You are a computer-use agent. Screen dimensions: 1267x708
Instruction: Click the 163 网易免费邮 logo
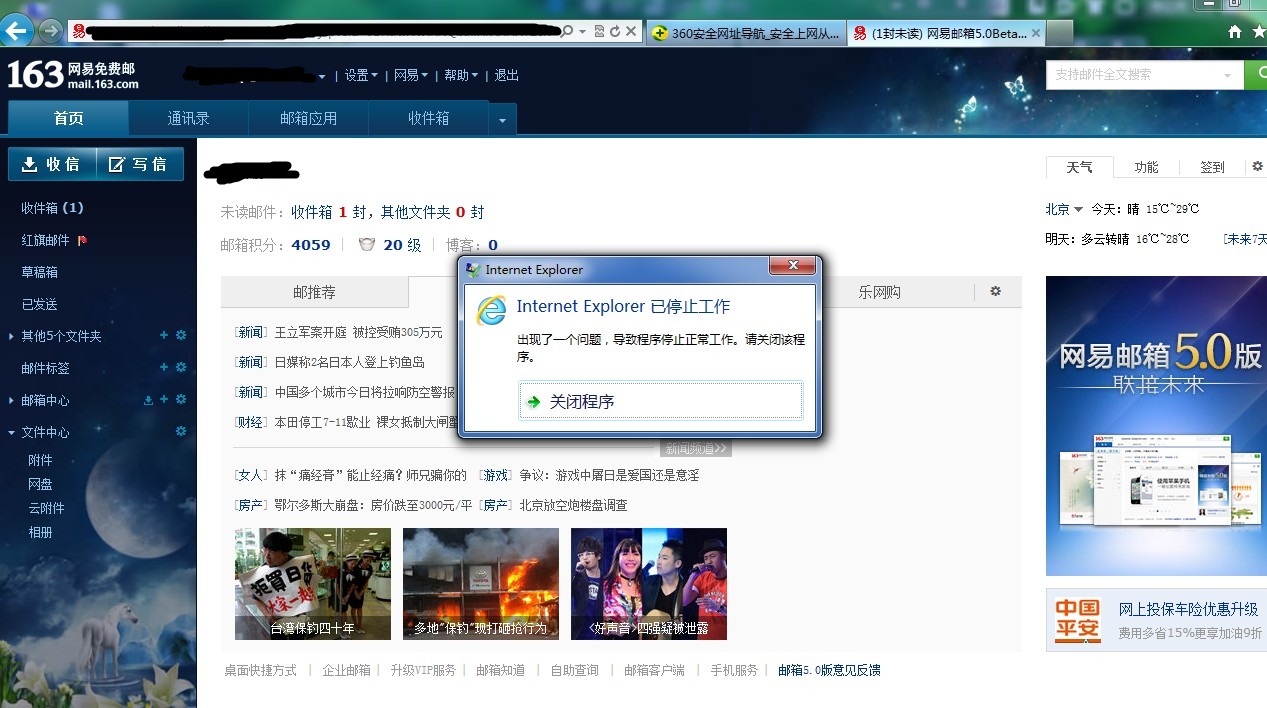tap(73, 74)
